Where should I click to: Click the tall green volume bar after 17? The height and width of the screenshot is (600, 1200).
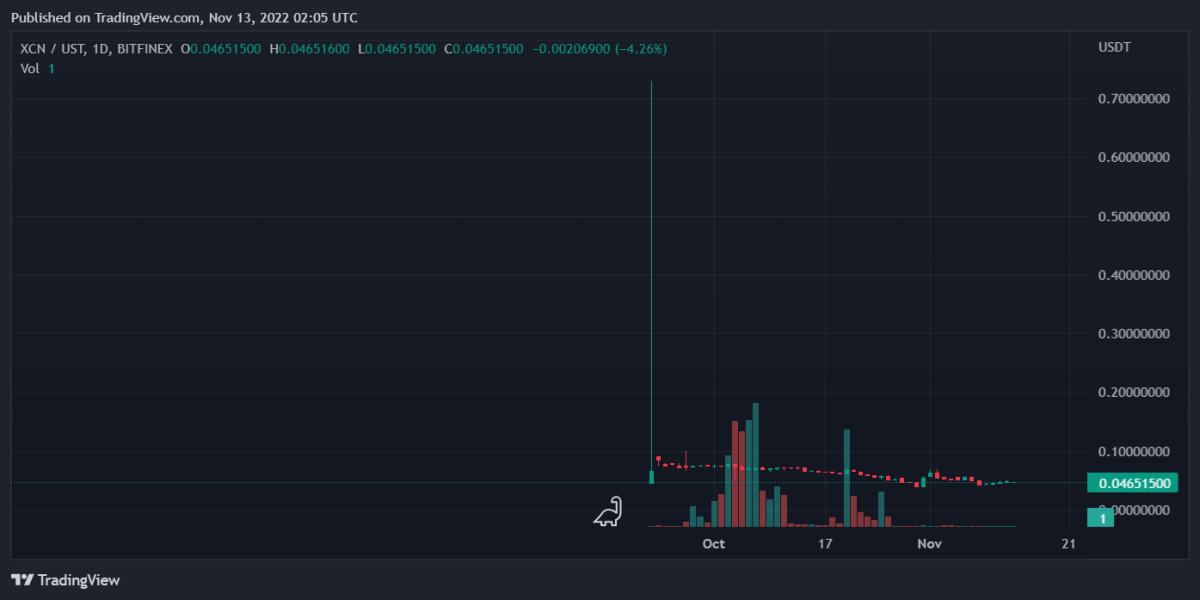click(x=847, y=478)
